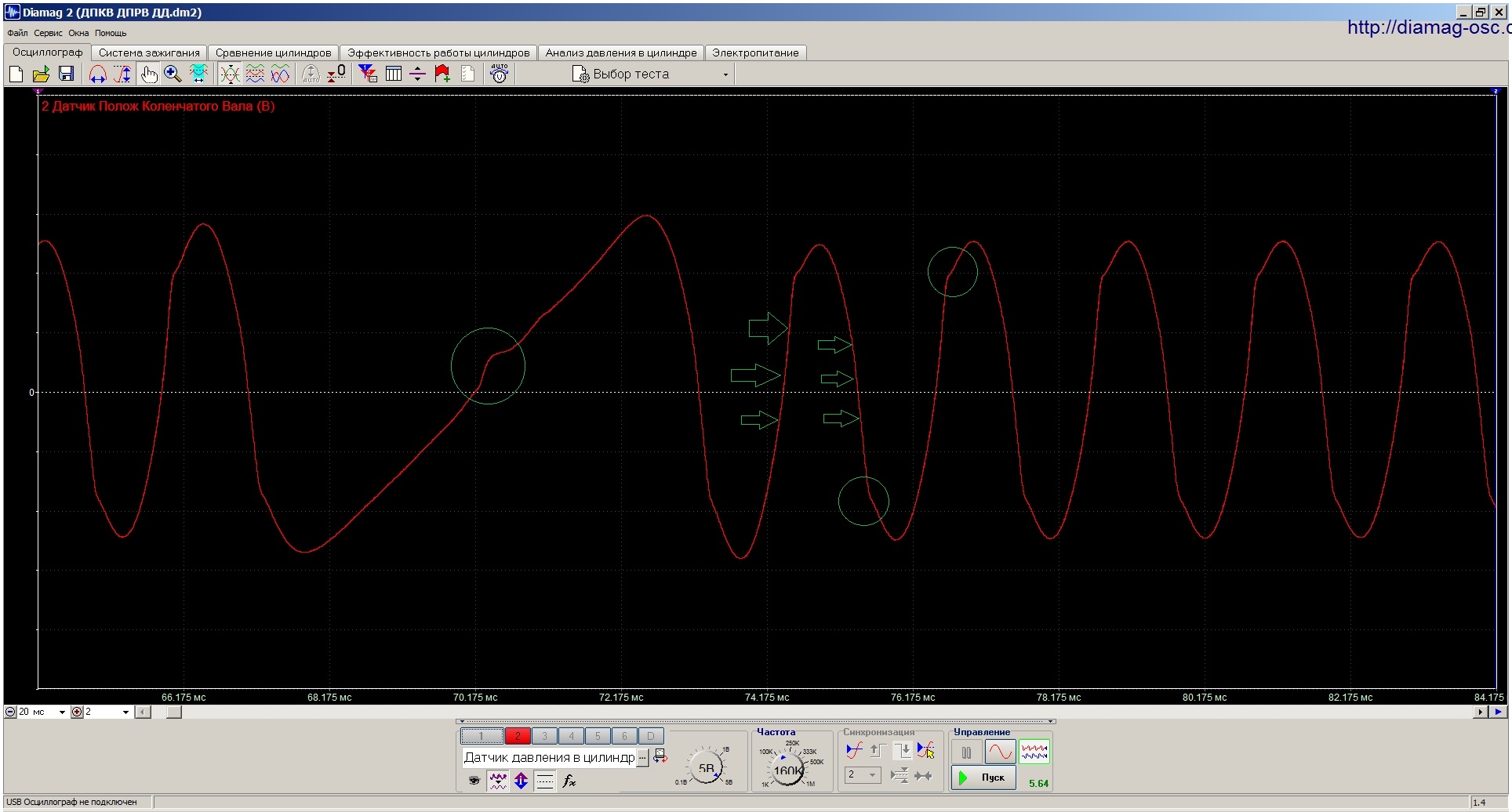Select channel 6 button
The image size is (1512, 812).
pos(624,736)
